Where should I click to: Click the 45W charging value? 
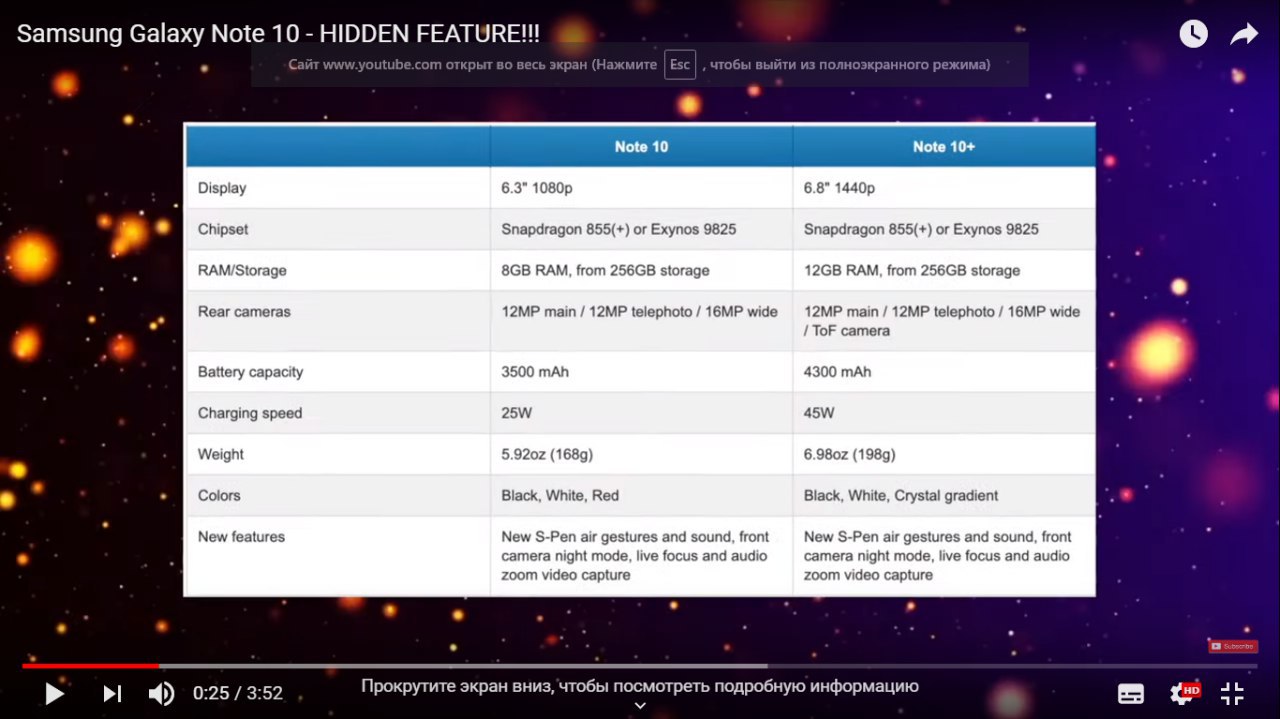(819, 413)
